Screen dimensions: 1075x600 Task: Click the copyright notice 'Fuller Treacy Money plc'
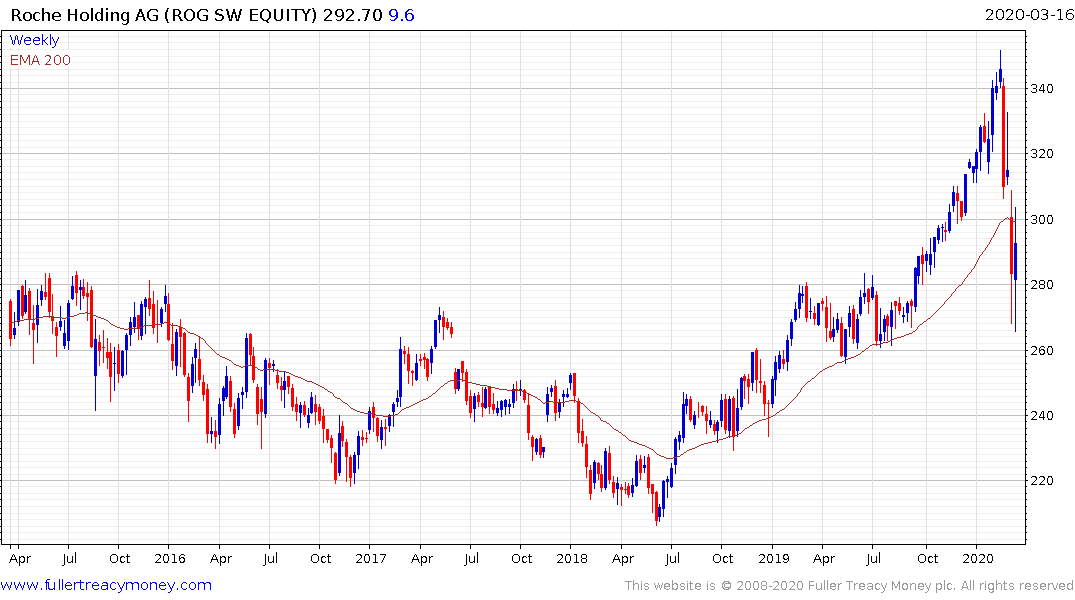tap(882, 586)
